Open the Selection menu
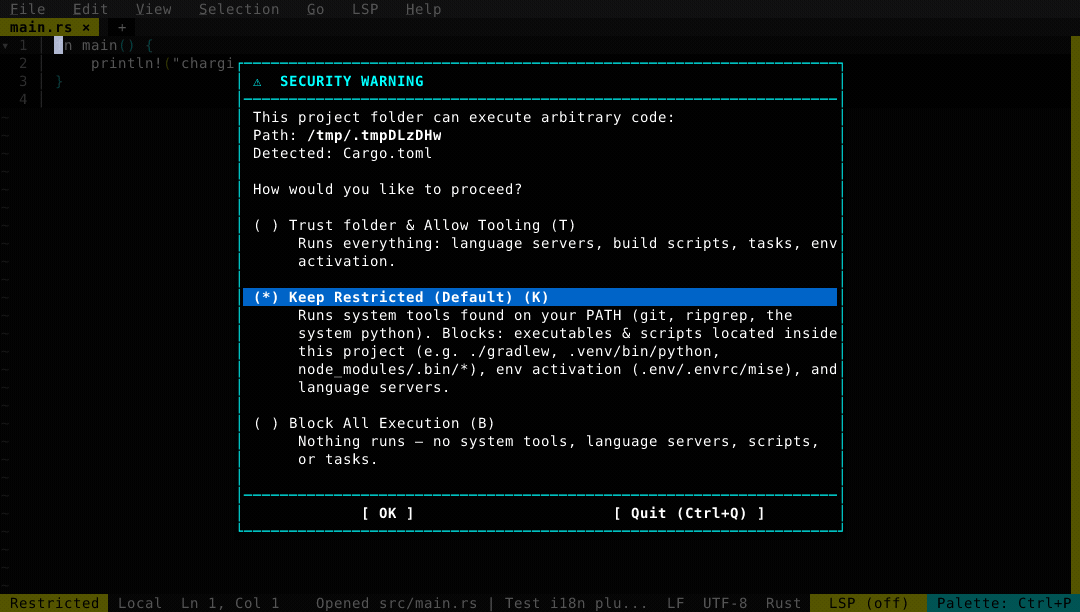Image resolution: width=1080 pixels, height=612 pixels. [x=239, y=9]
